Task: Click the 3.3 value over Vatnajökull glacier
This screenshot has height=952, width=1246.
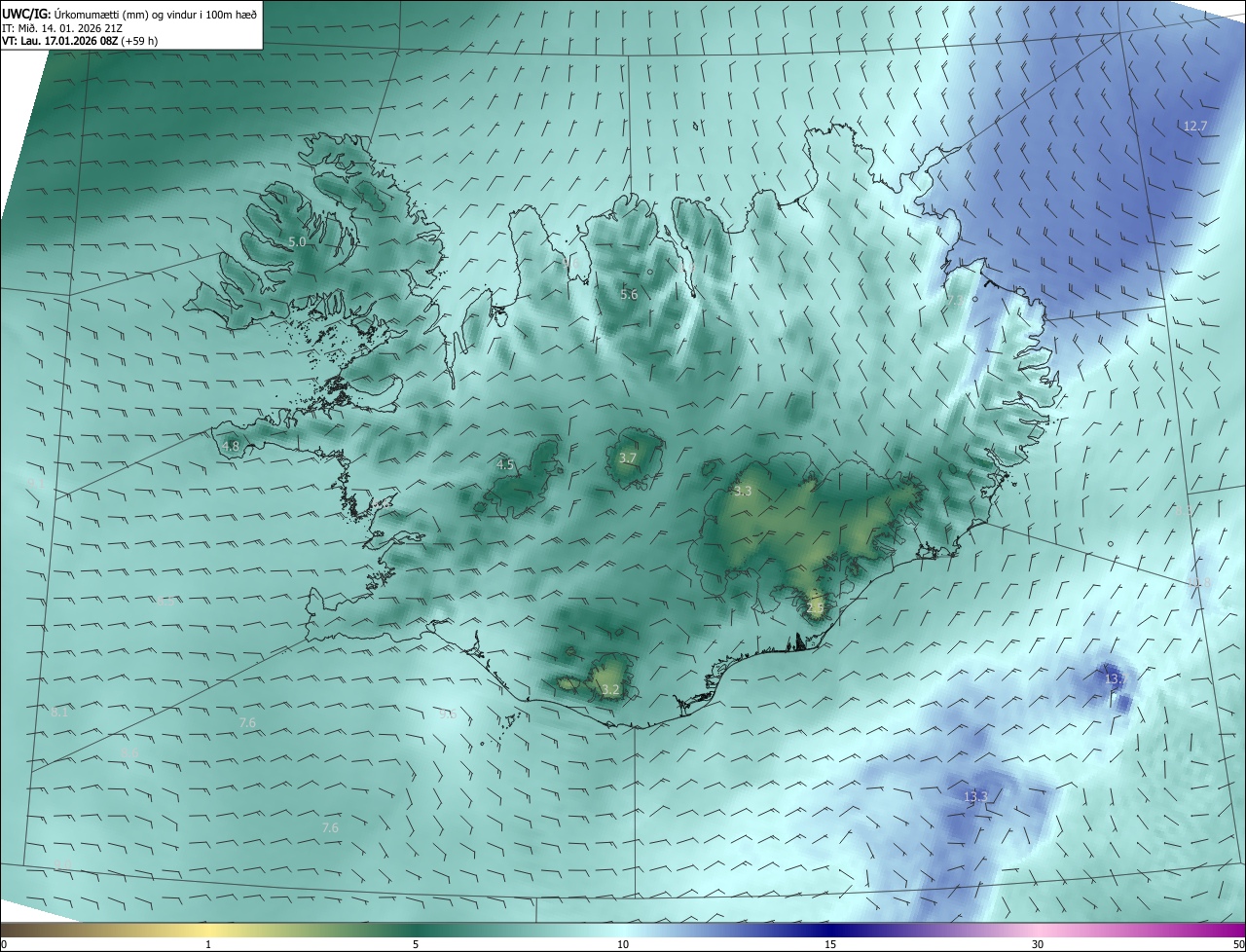Action: pos(743,492)
